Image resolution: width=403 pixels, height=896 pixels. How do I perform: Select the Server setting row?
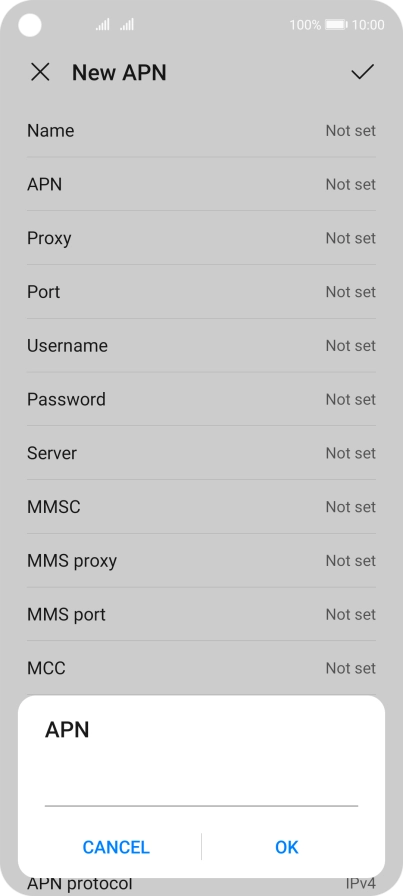pyautogui.click(x=201, y=453)
